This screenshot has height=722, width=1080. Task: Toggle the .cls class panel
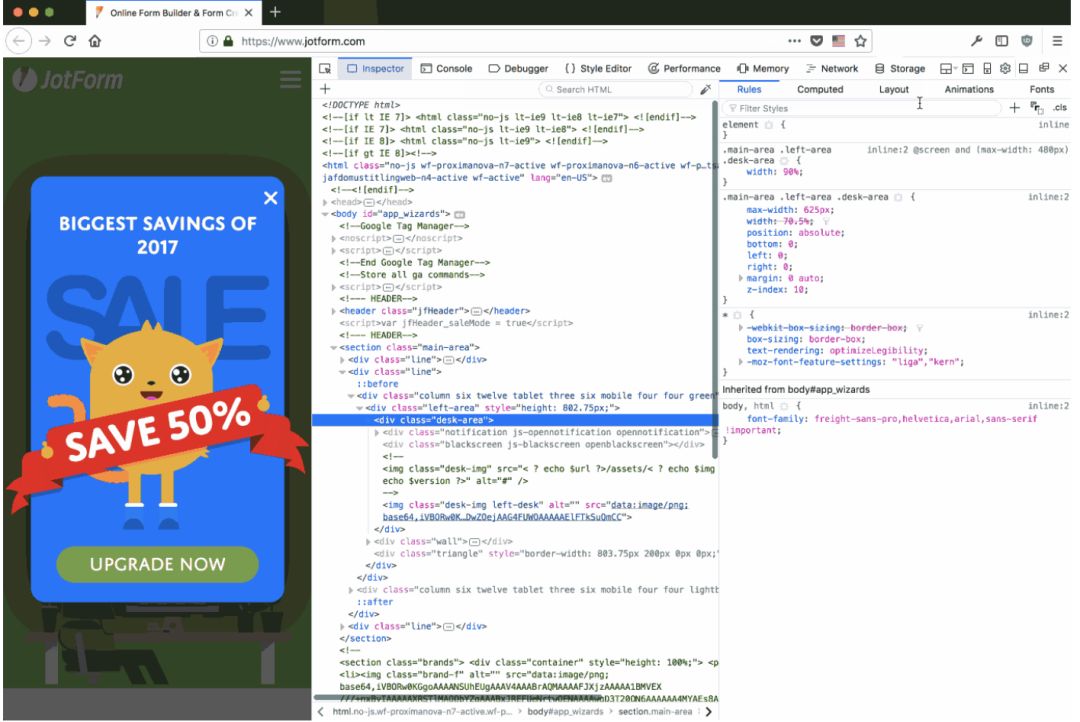tap(1059, 107)
